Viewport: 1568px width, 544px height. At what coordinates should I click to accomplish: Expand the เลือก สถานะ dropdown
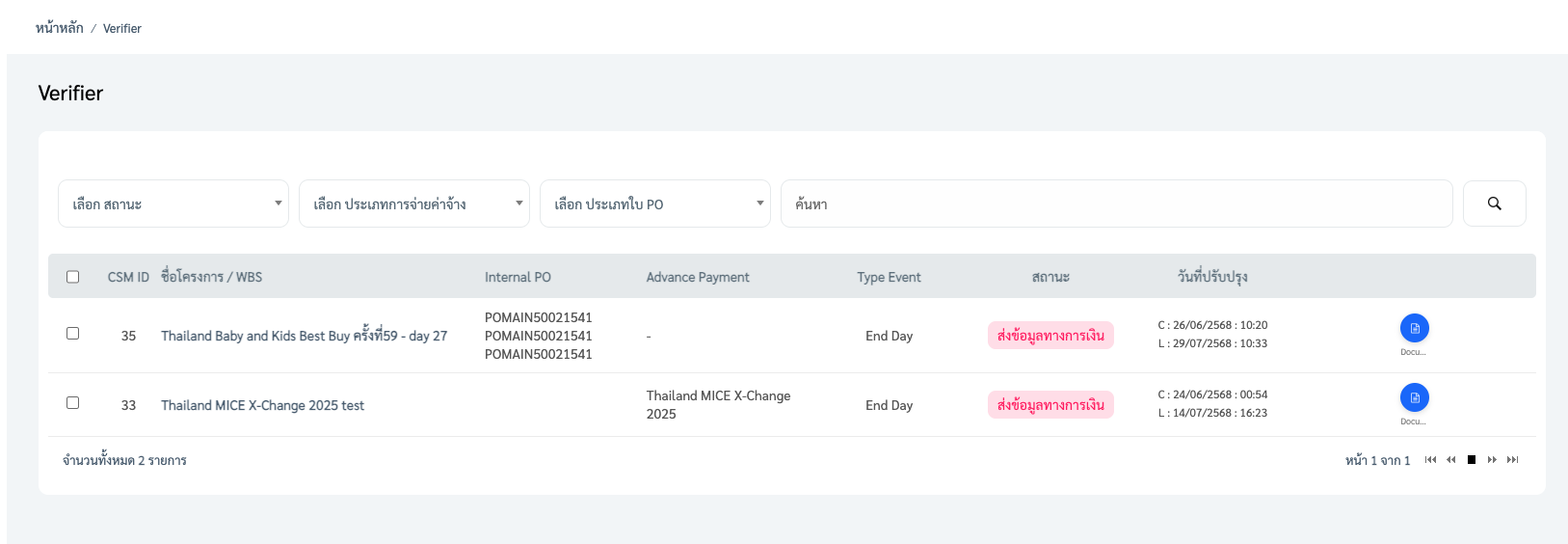pyautogui.click(x=173, y=204)
